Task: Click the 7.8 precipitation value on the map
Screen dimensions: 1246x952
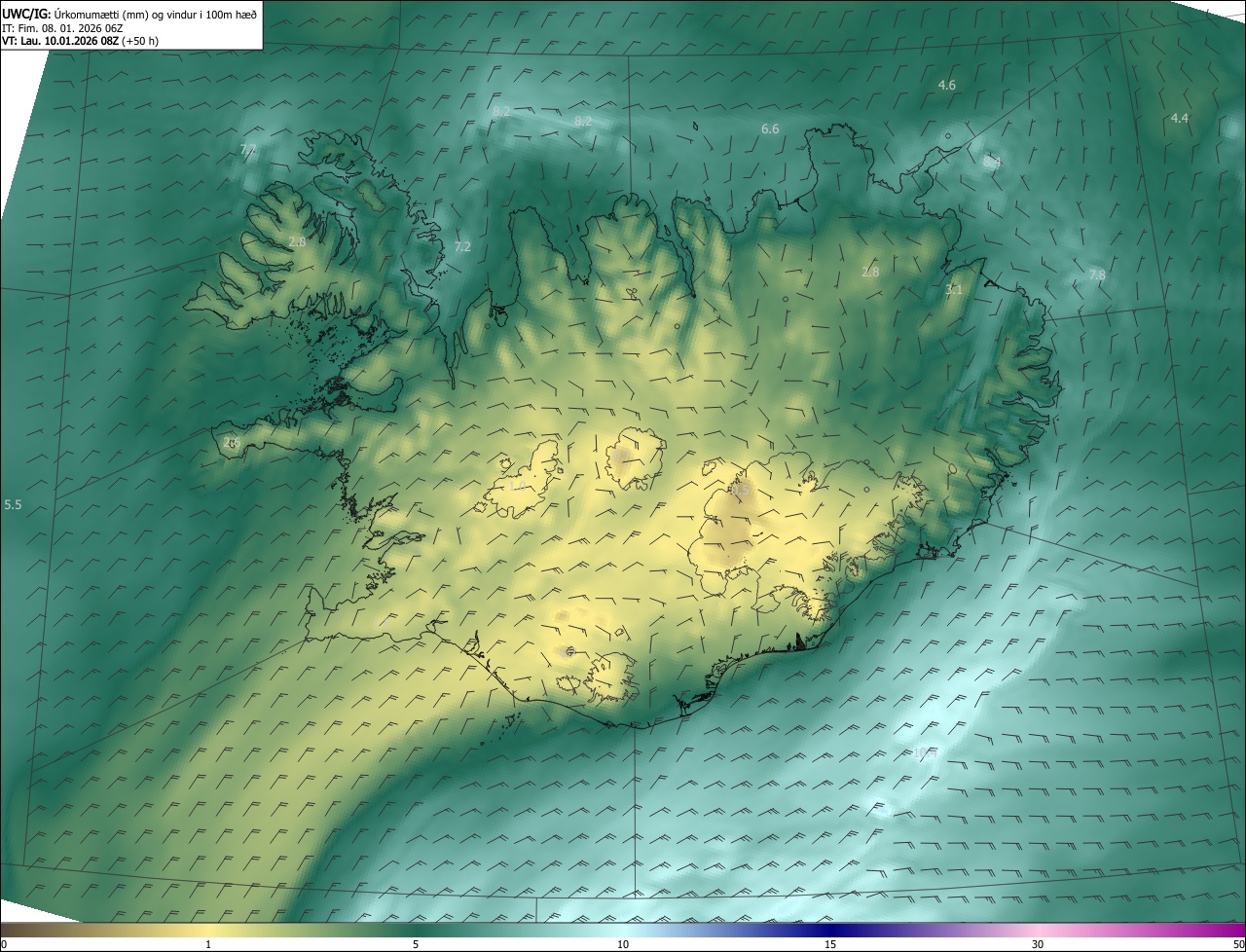Action: click(1097, 275)
